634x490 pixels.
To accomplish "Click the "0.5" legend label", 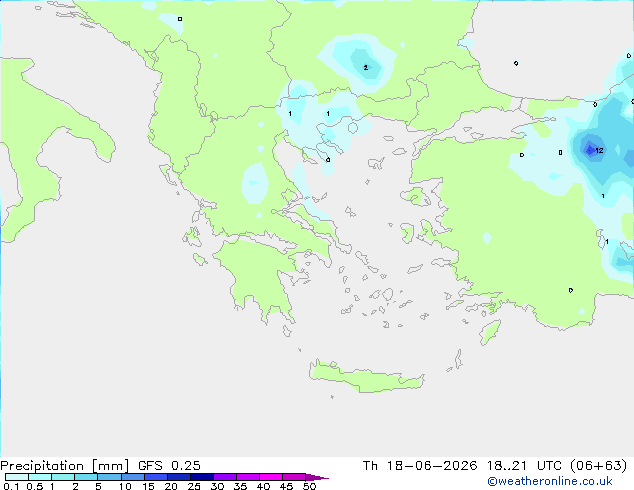I will coord(35,486).
